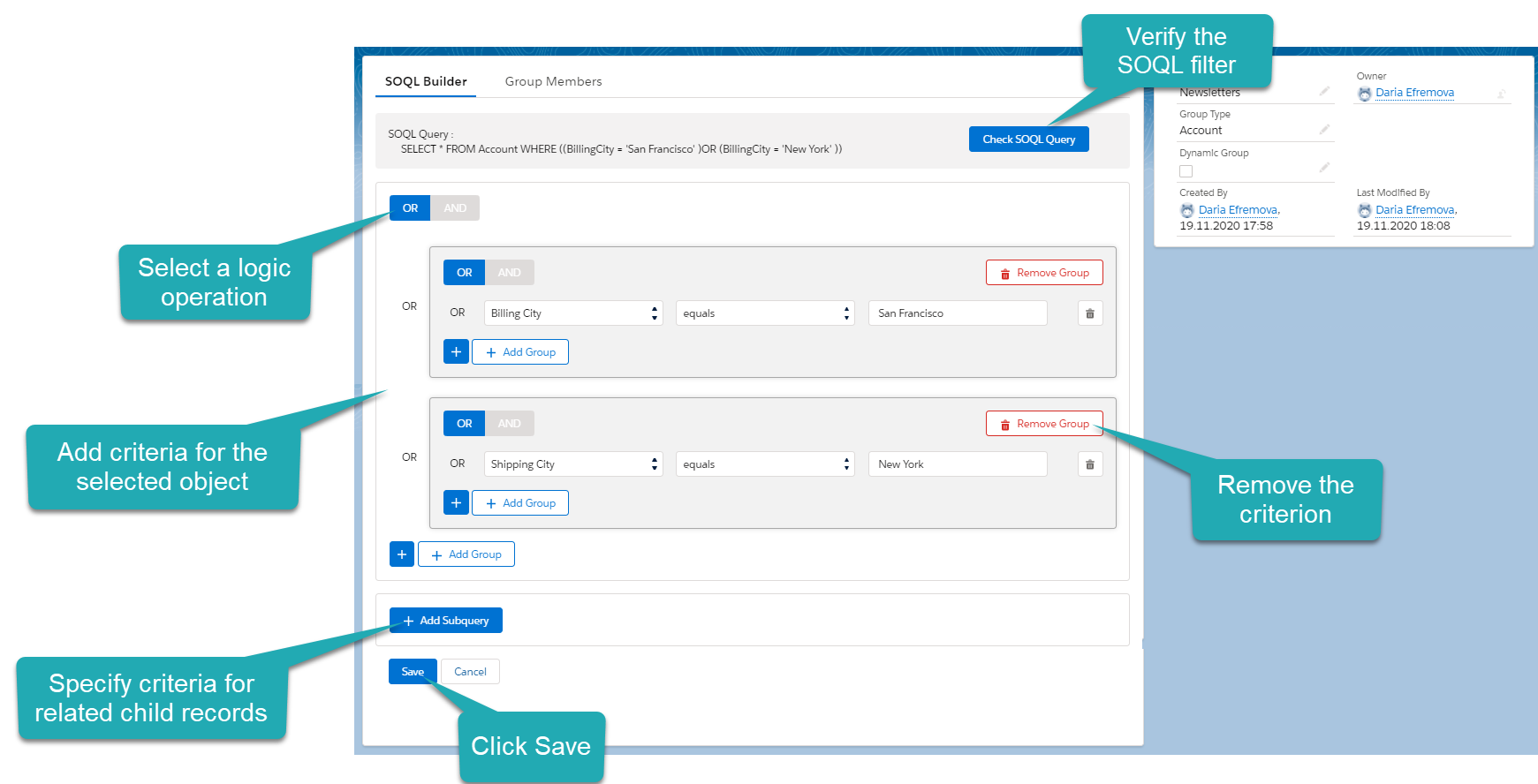Select OR in the Billing City group
The width and height of the screenshot is (1538, 784).
pos(464,272)
